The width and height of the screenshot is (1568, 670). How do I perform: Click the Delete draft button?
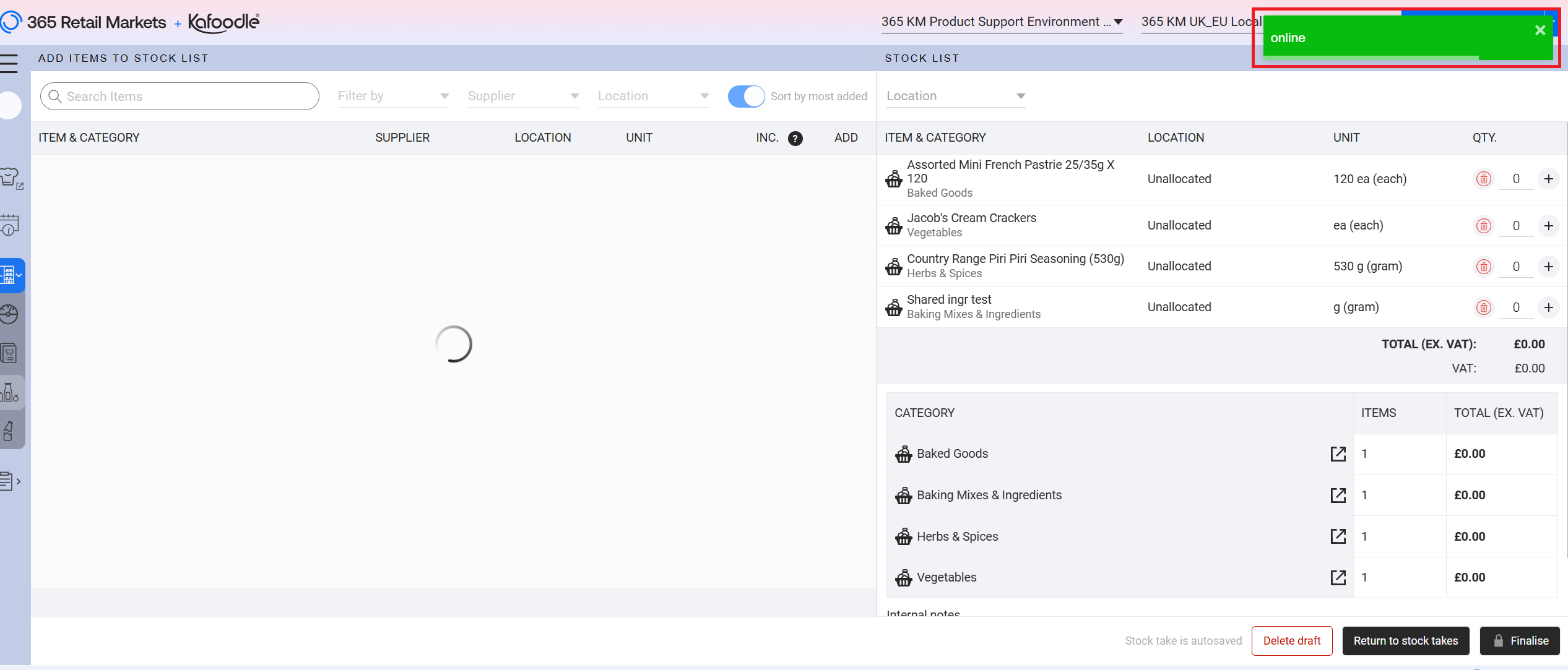[1291, 641]
